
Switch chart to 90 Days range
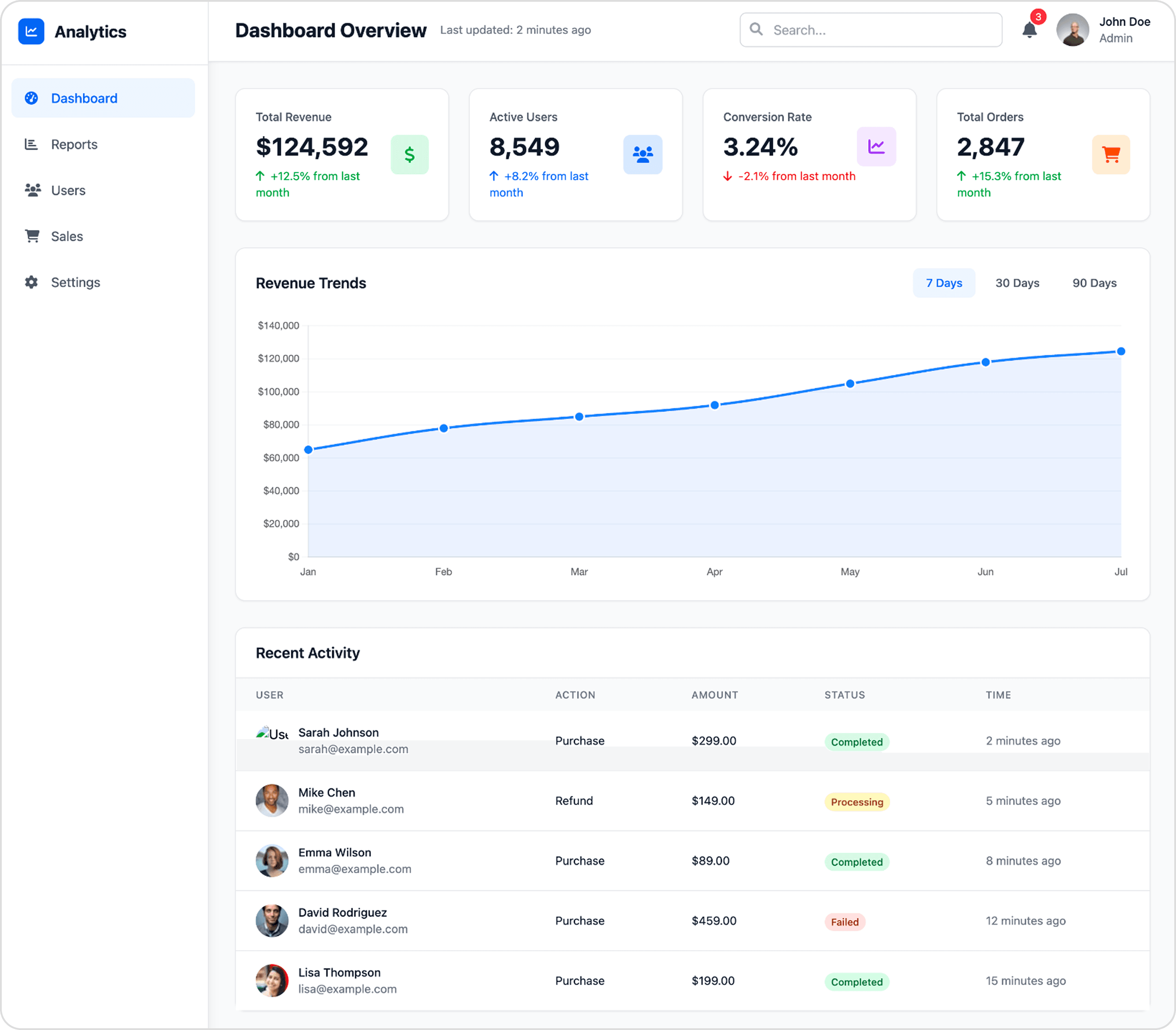coord(1094,283)
